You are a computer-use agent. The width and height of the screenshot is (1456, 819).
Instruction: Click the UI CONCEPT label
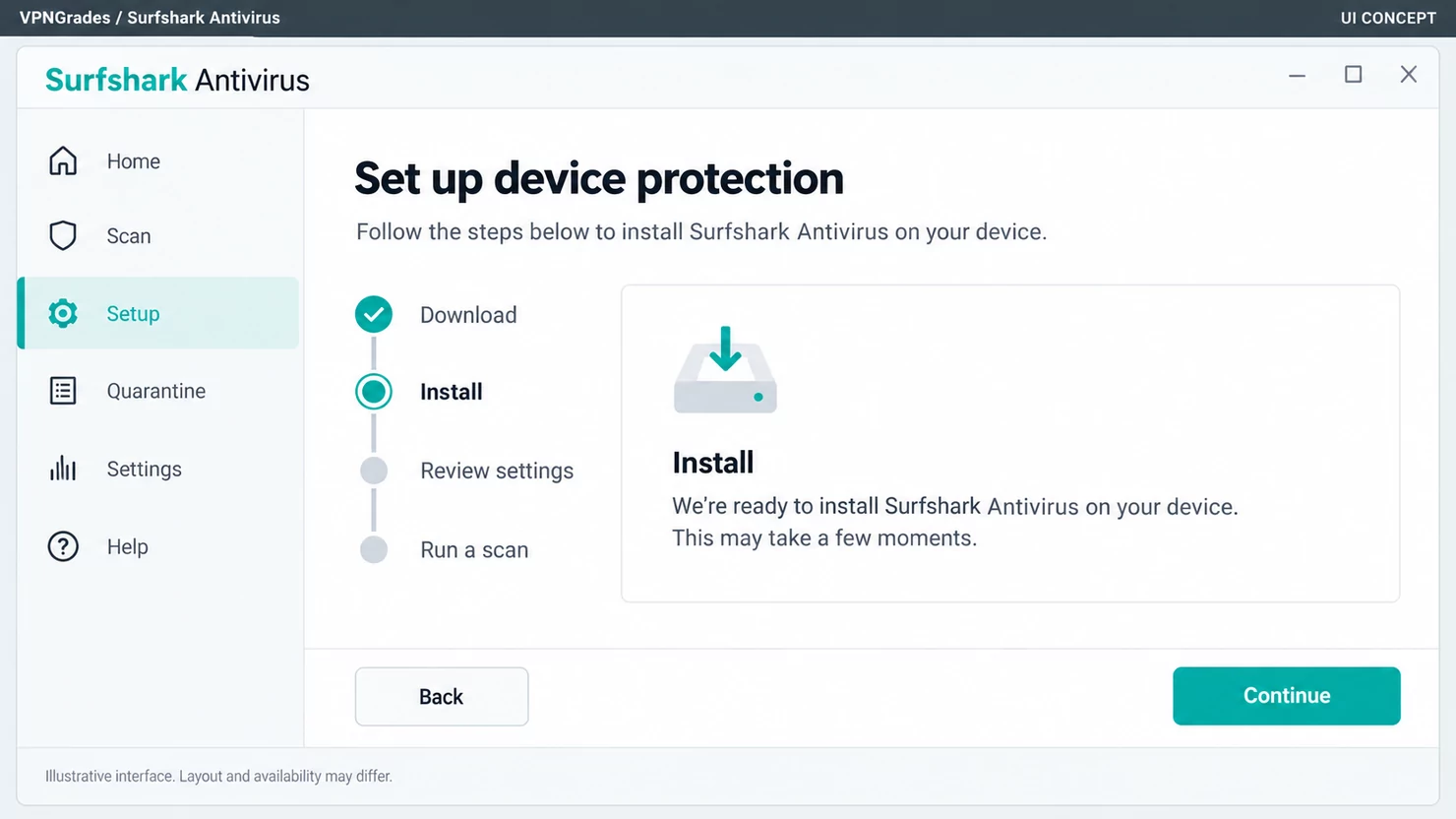click(x=1388, y=18)
